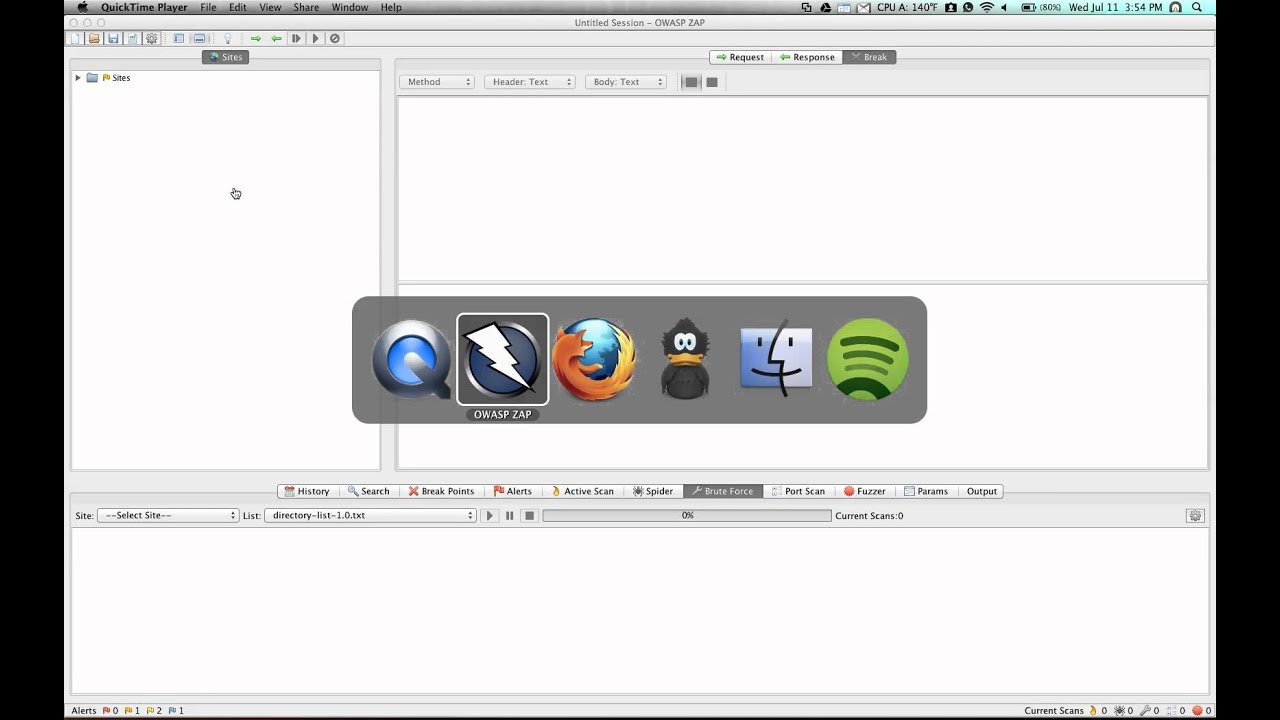Image resolution: width=1280 pixels, height=720 pixels.
Task: Open the directory-list-1.0.txt list dropdown
Action: click(x=370, y=516)
